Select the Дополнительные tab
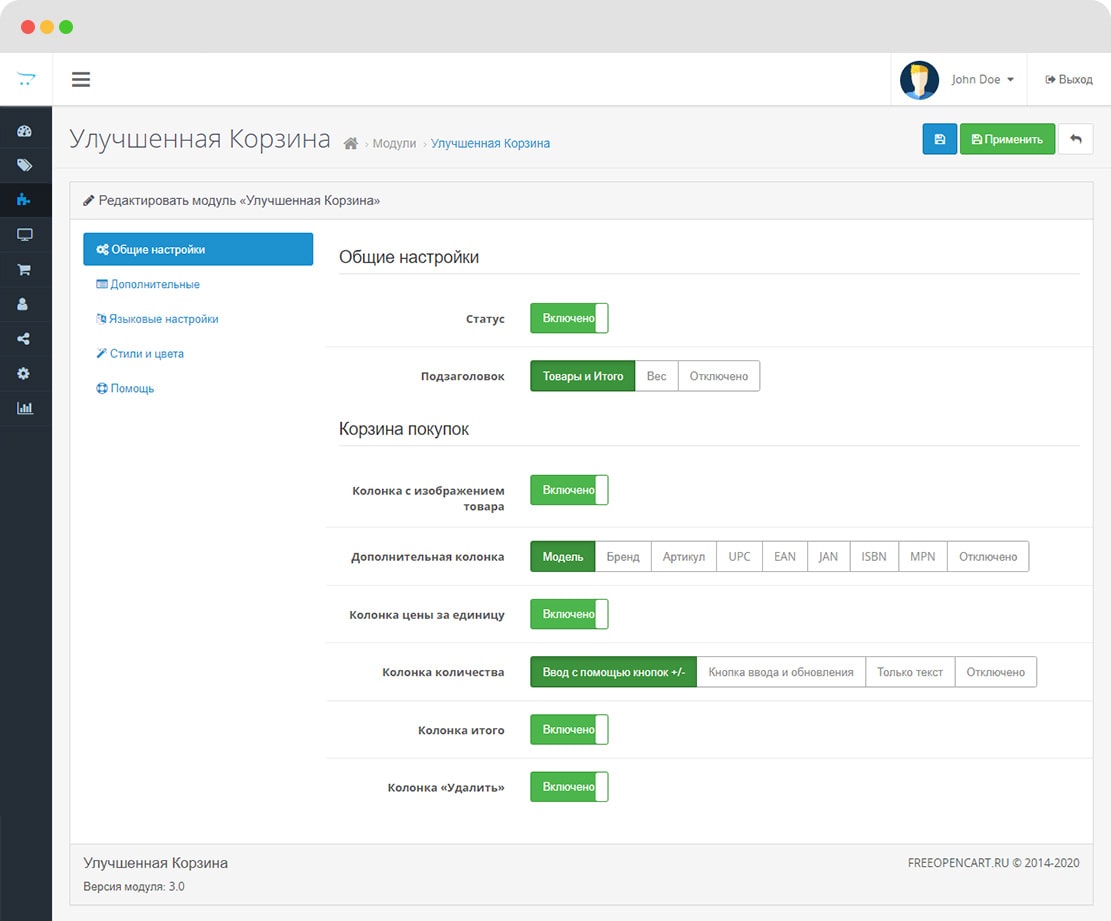This screenshot has width=1111, height=921. coord(148,284)
